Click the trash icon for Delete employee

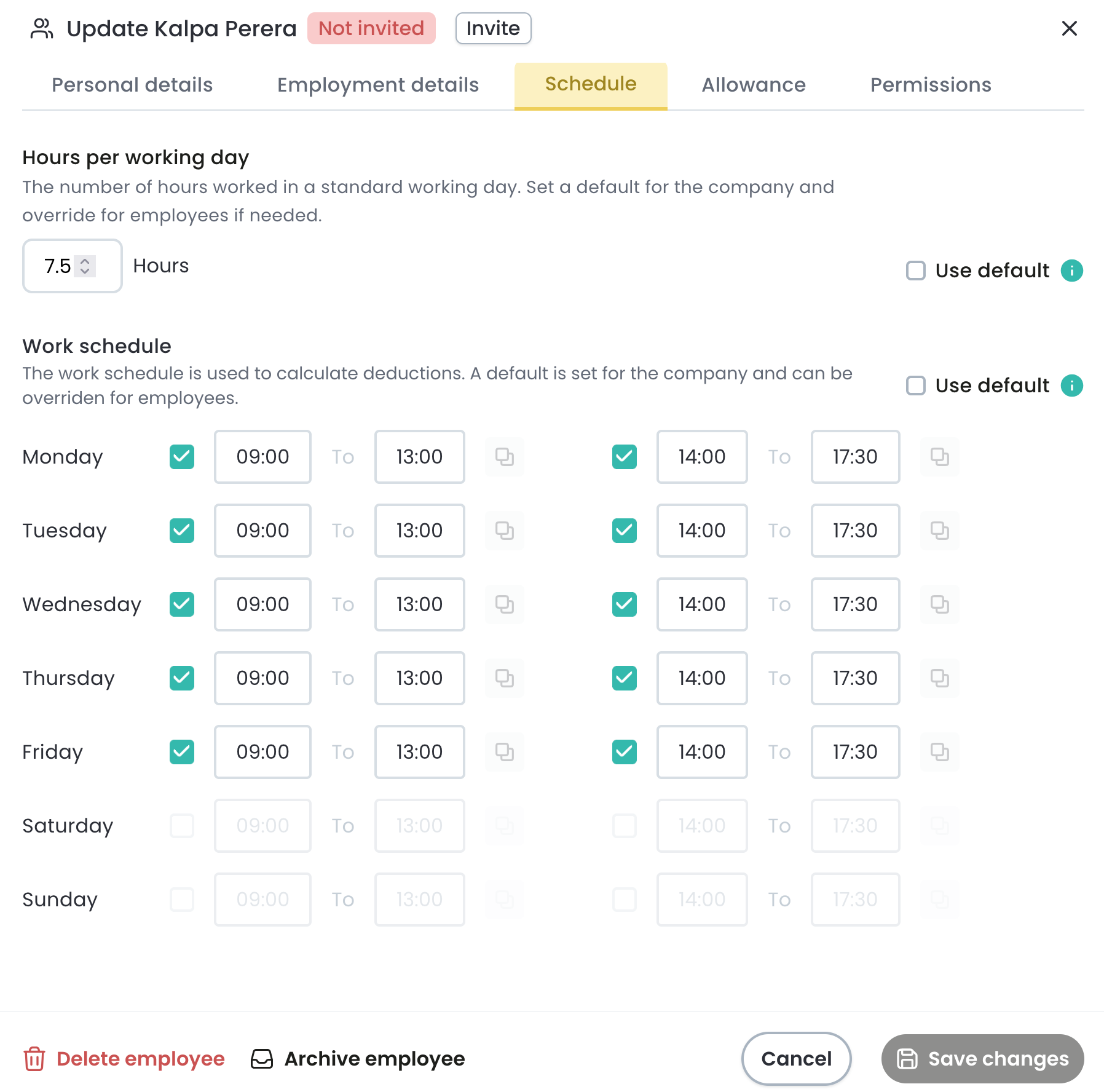pyautogui.click(x=34, y=1059)
